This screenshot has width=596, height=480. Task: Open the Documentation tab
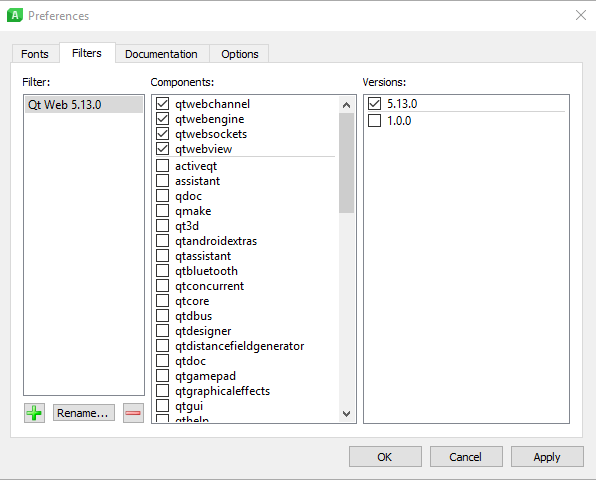(161, 54)
